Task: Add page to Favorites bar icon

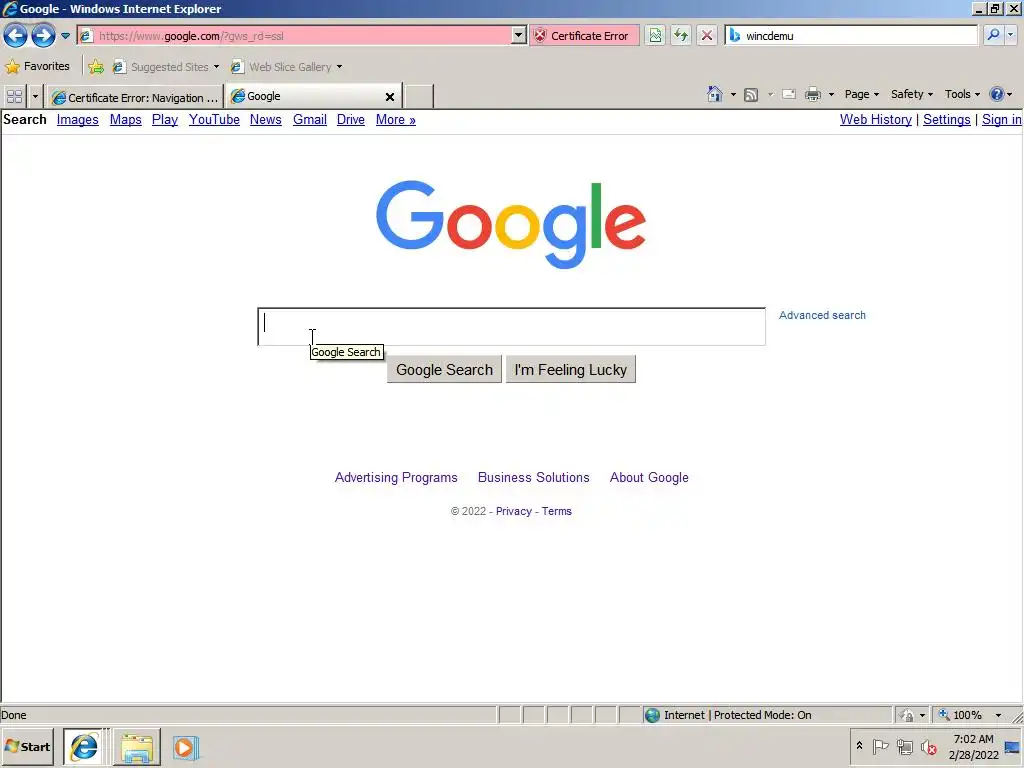Action: (x=96, y=67)
